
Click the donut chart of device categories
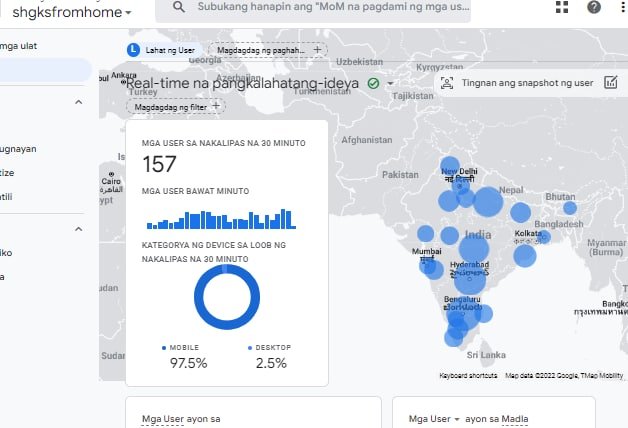tap(226, 297)
